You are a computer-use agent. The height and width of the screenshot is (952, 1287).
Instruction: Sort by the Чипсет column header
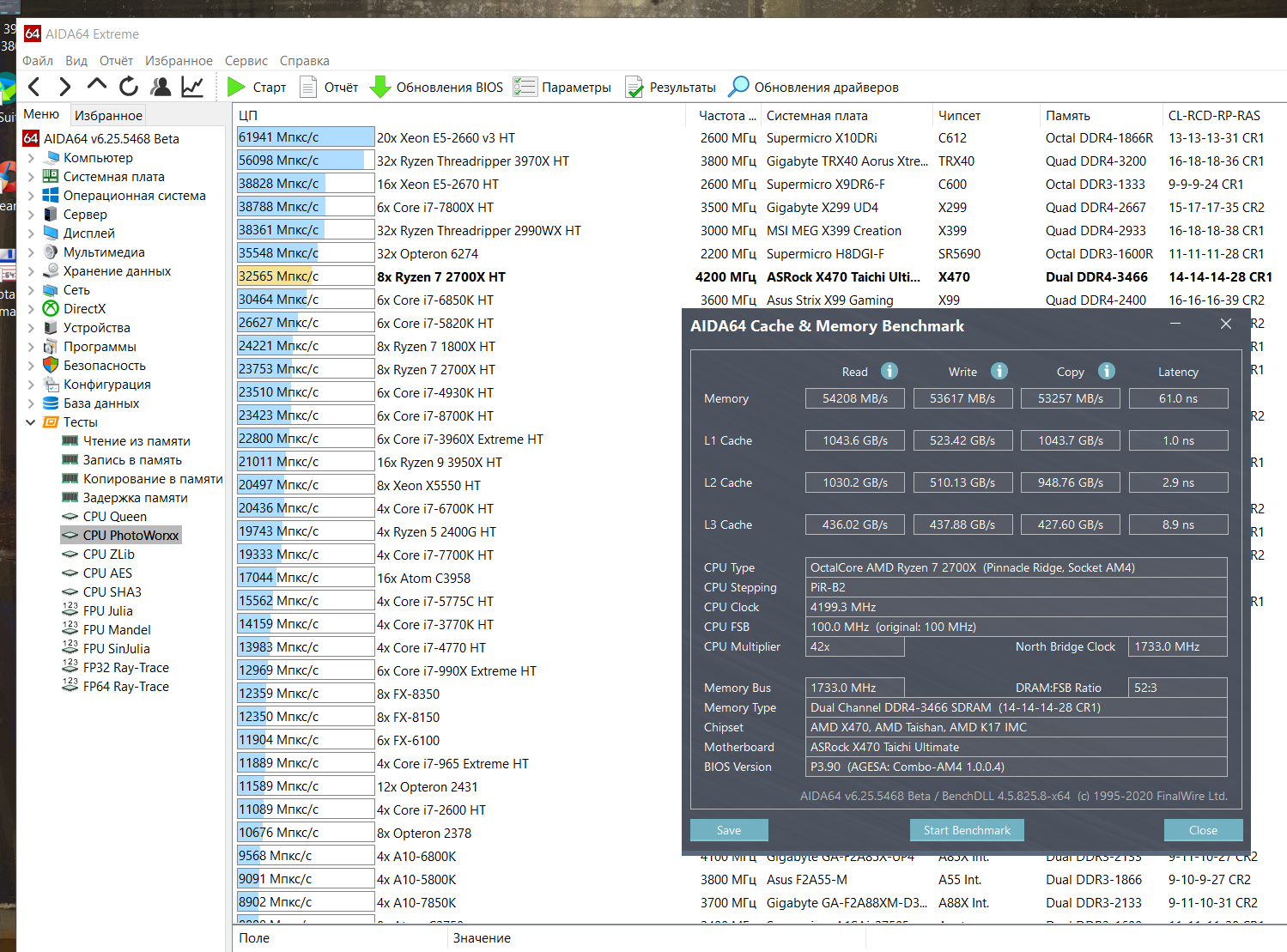tap(986, 116)
